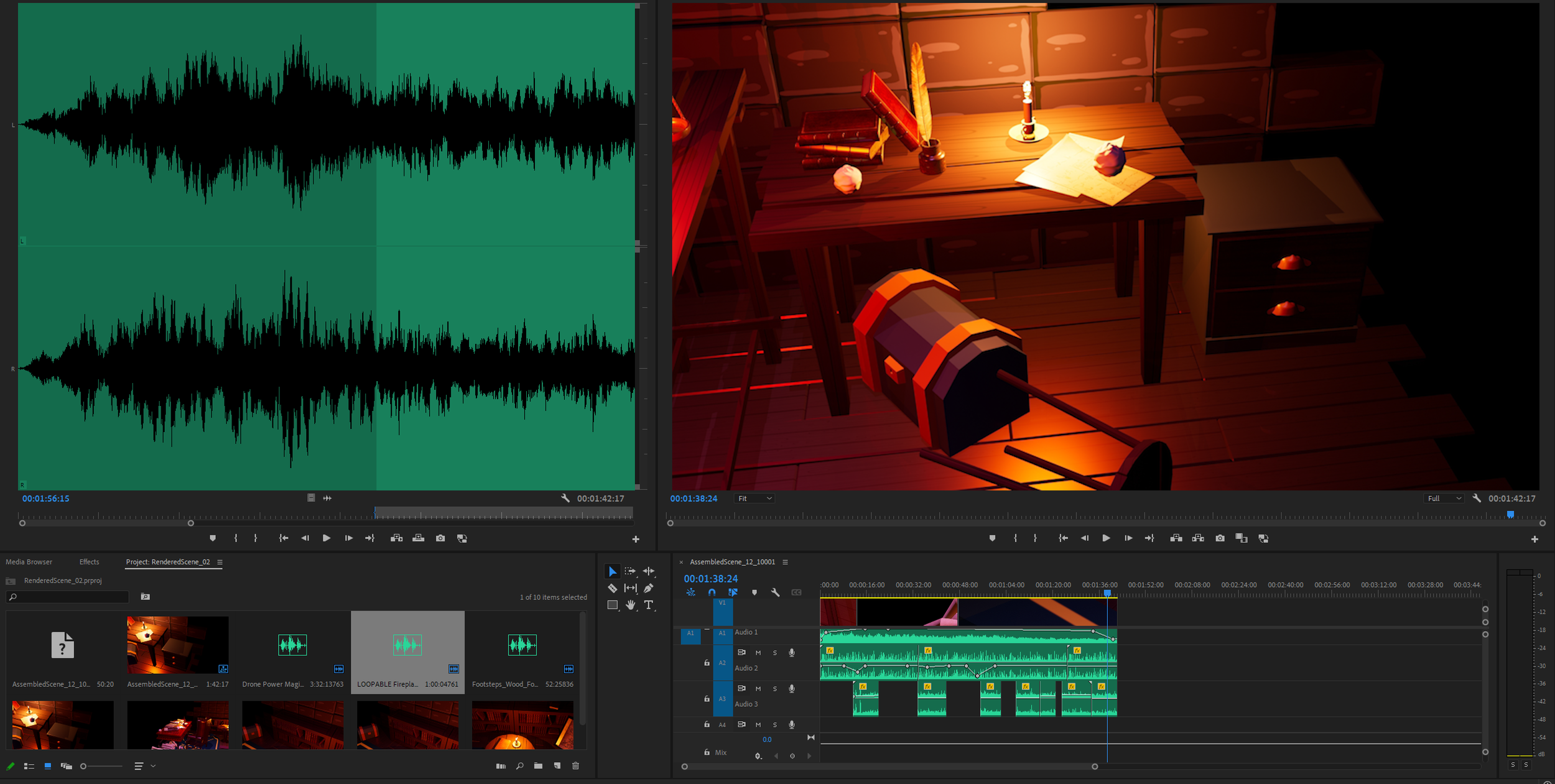Select the Razor tool

(612, 588)
